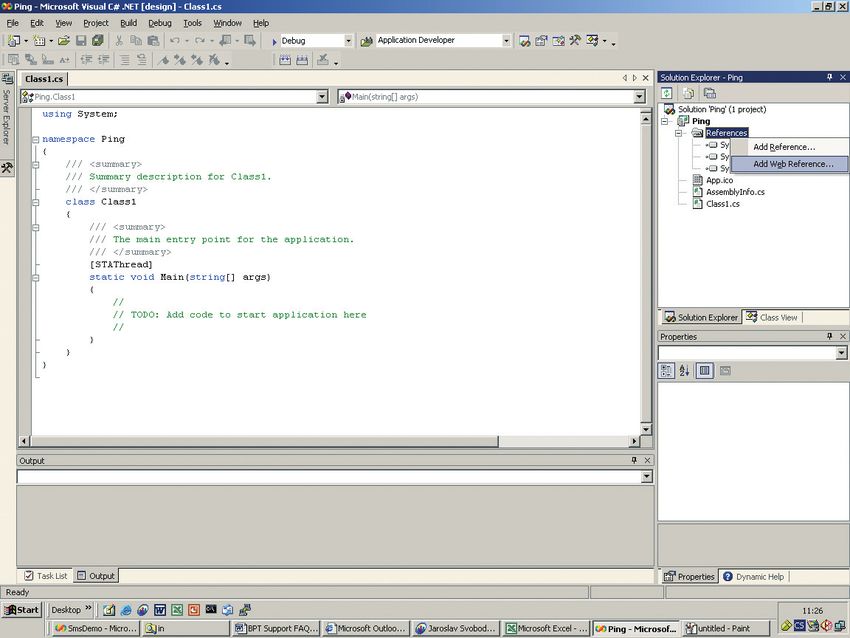Image resolution: width=850 pixels, height=638 pixels.
Task: Click the Redo arrow icon
Action: coord(199,41)
